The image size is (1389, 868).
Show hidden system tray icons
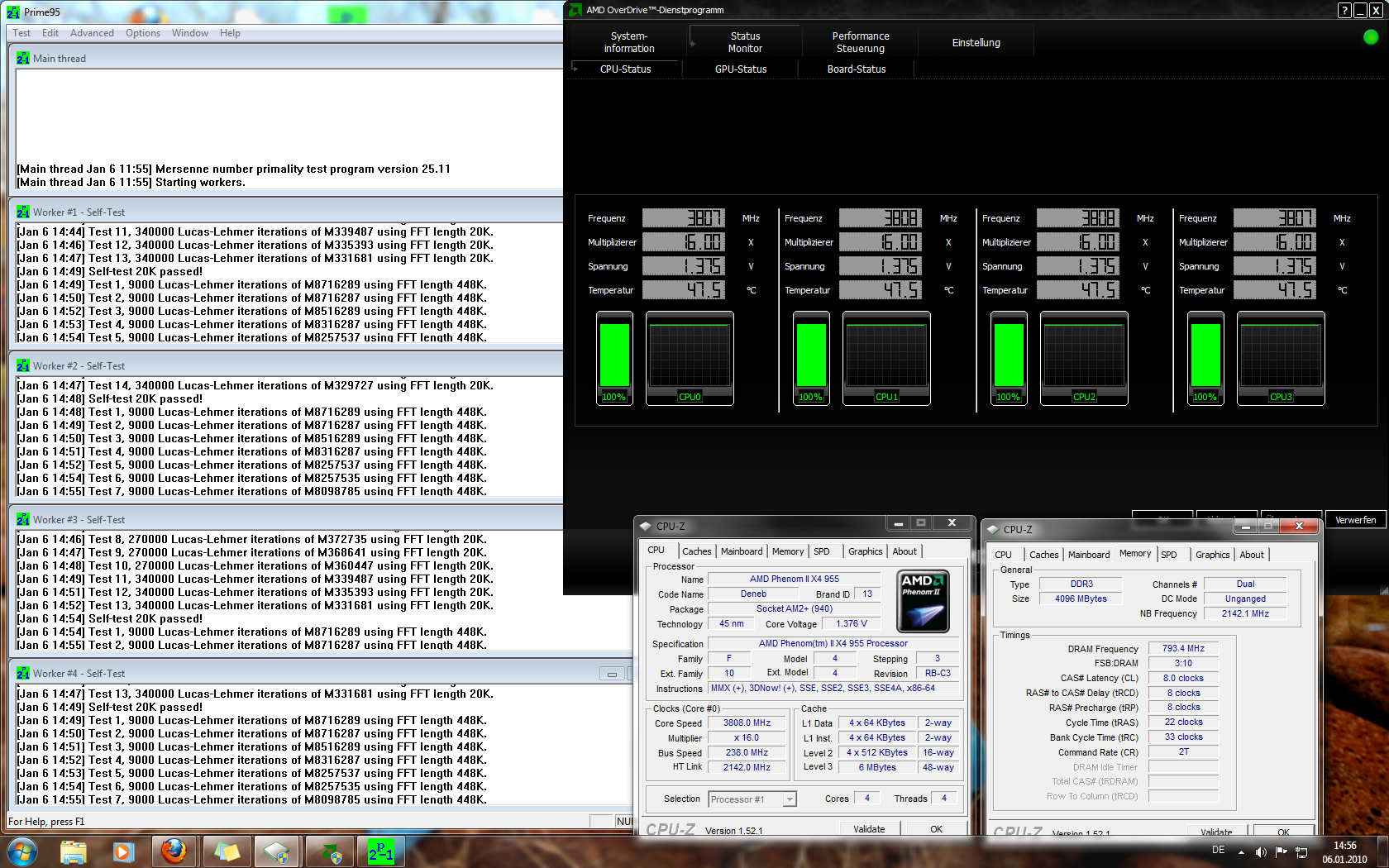[1241, 852]
